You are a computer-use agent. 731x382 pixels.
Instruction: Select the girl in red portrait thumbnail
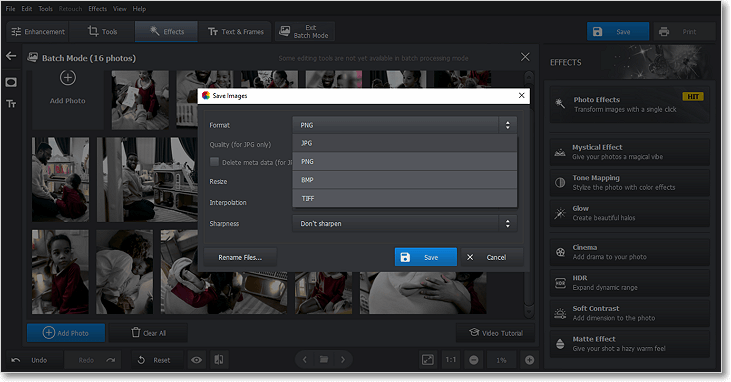click(60, 271)
